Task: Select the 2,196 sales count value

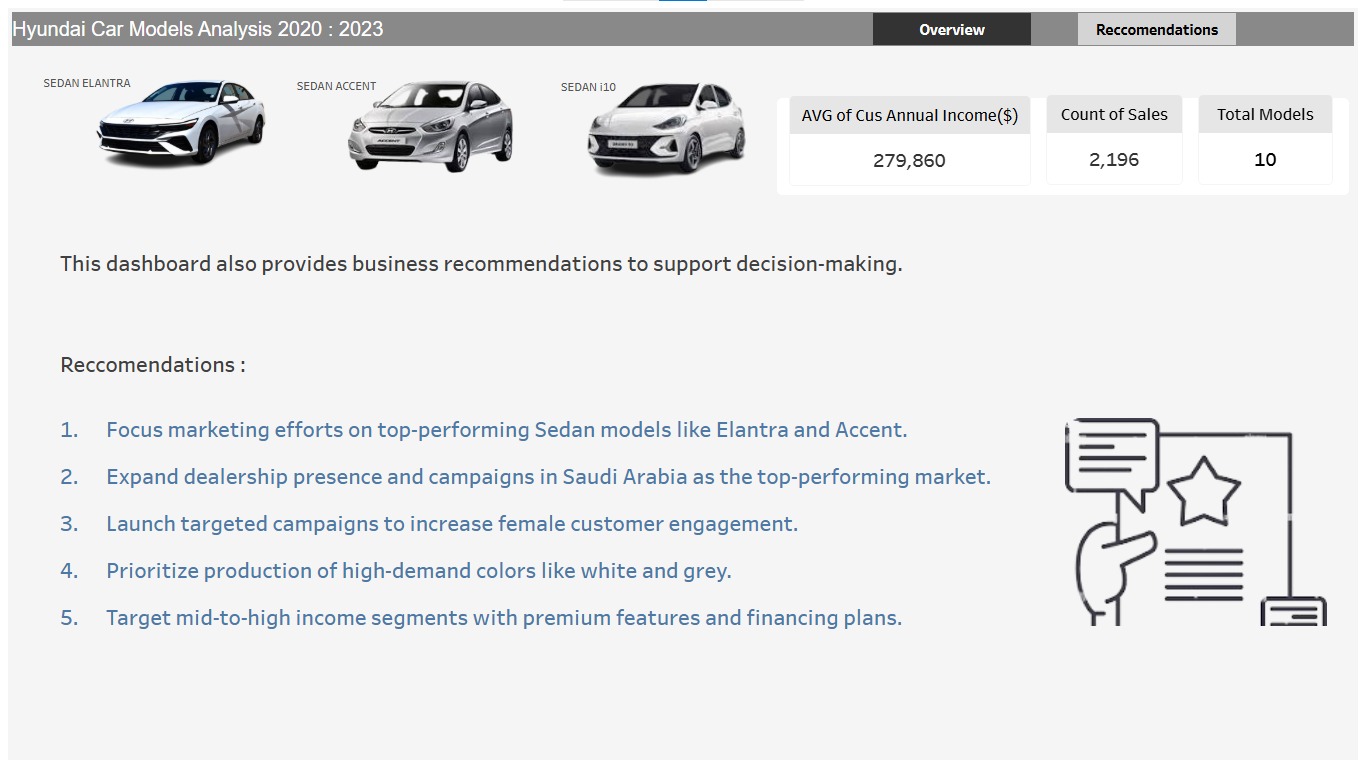Action: (1114, 160)
